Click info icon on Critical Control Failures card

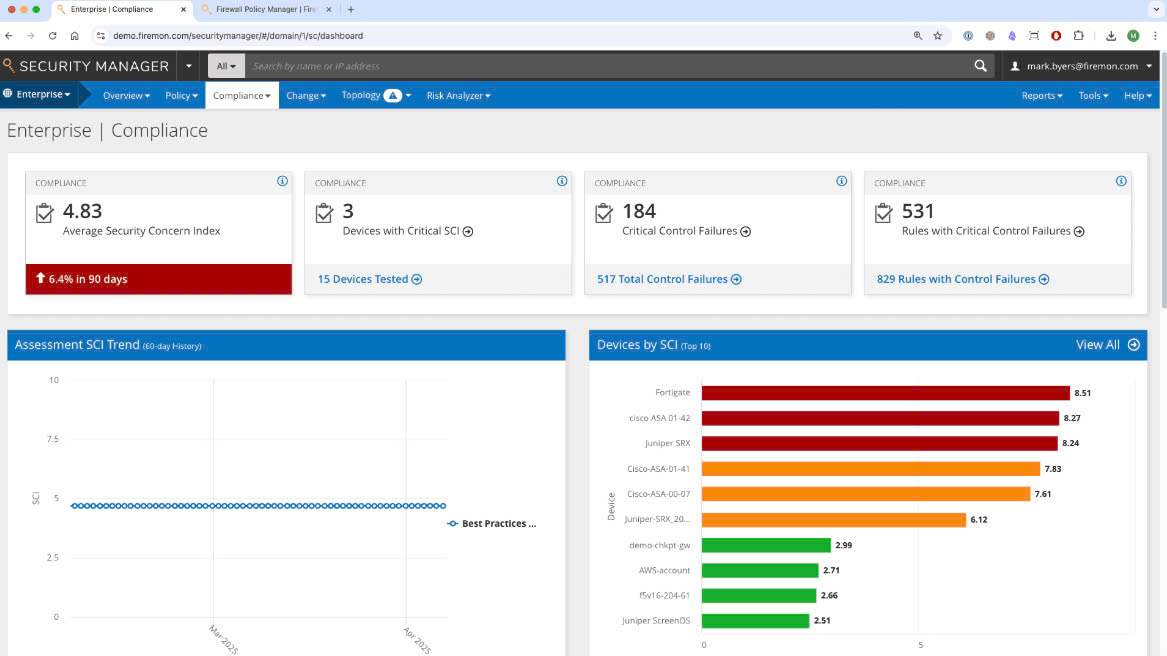841,181
